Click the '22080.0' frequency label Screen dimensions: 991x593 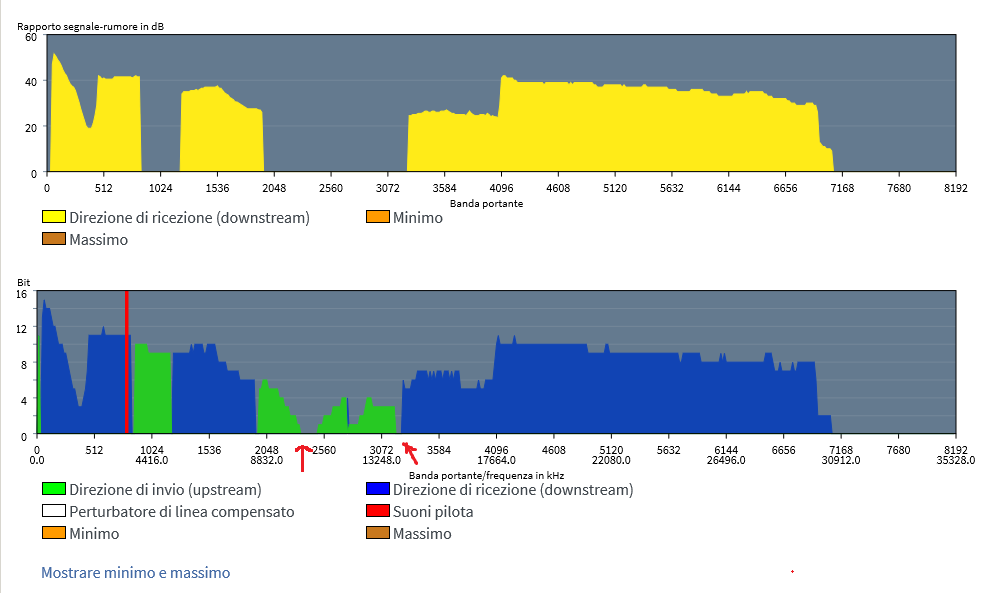(611, 460)
